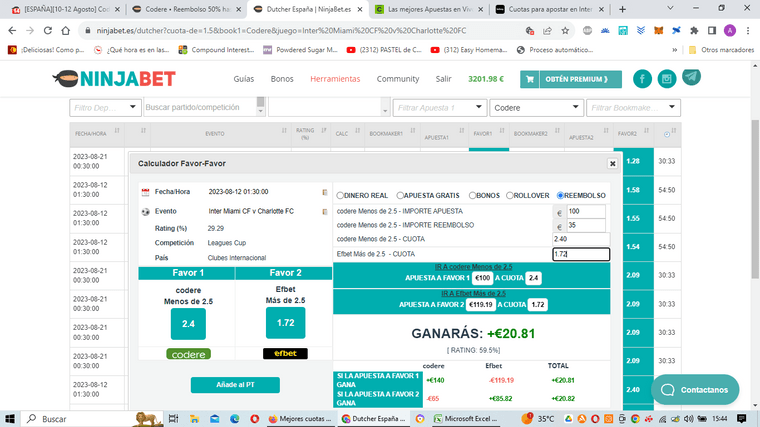Open the Filtrar Apuesta 1 dropdown
The width and height of the screenshot is (760, 427).
439,108
